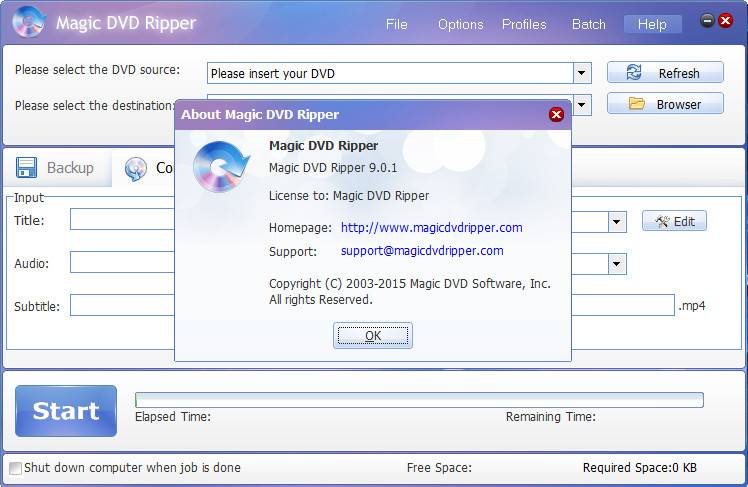Open the Batch menu

(588, 24)
